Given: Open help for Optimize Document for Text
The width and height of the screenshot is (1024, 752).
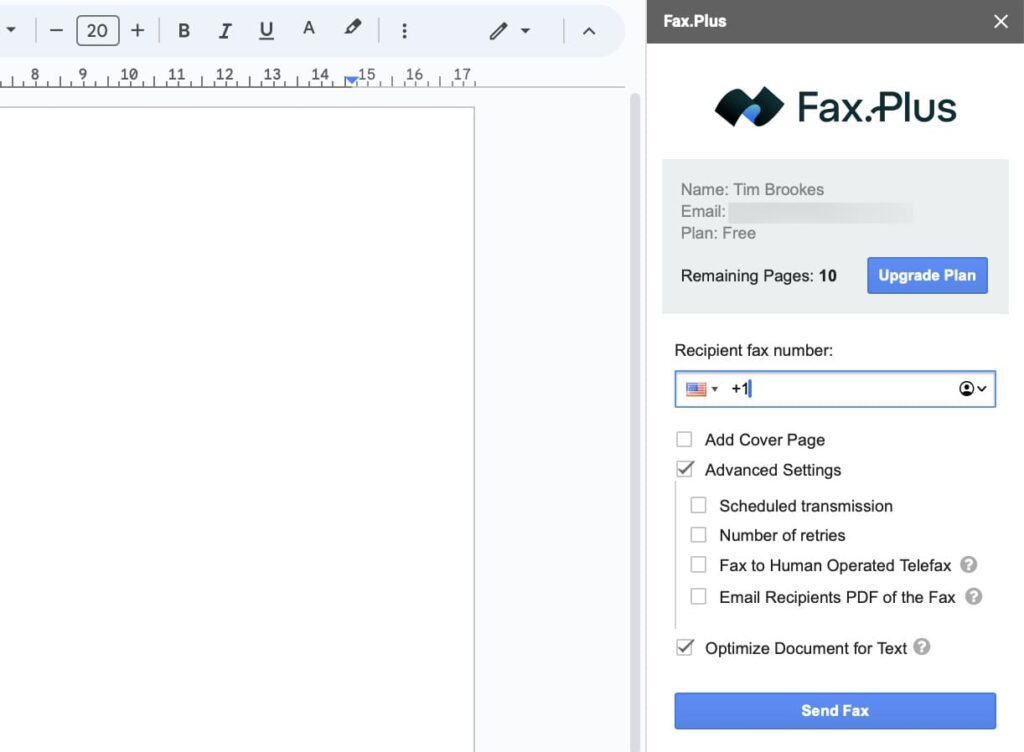Looking at the screenshot, I should (x=922, y=647).
